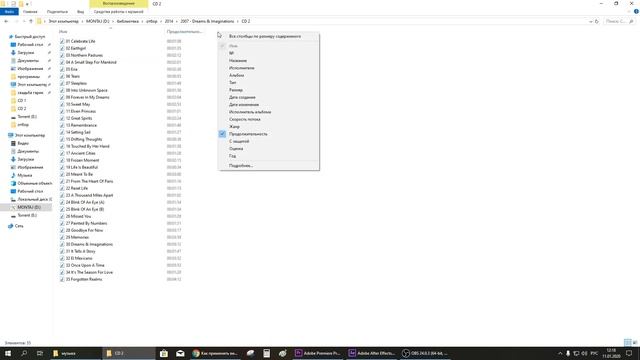Switch to Adobe After Effects in the taskbar
The width and height of the screenshot is (640, 360).
tap(371, 353)
